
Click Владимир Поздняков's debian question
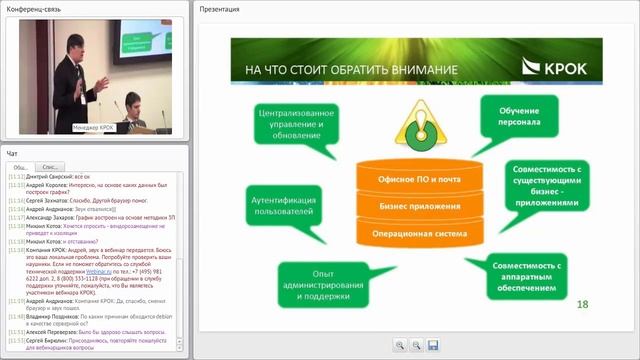(x=91, y=320)
